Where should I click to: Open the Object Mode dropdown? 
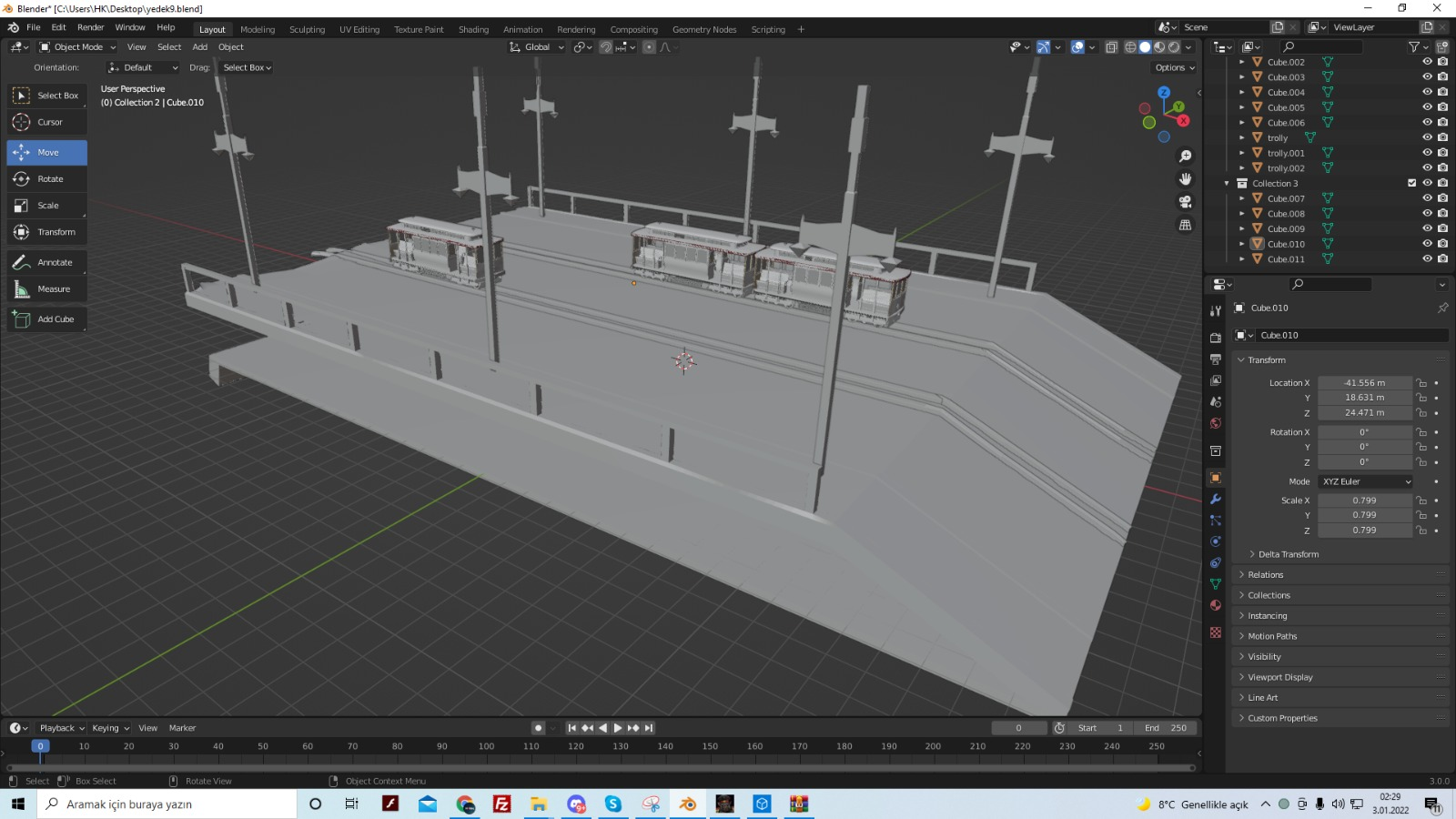click(x=77, y=47)
